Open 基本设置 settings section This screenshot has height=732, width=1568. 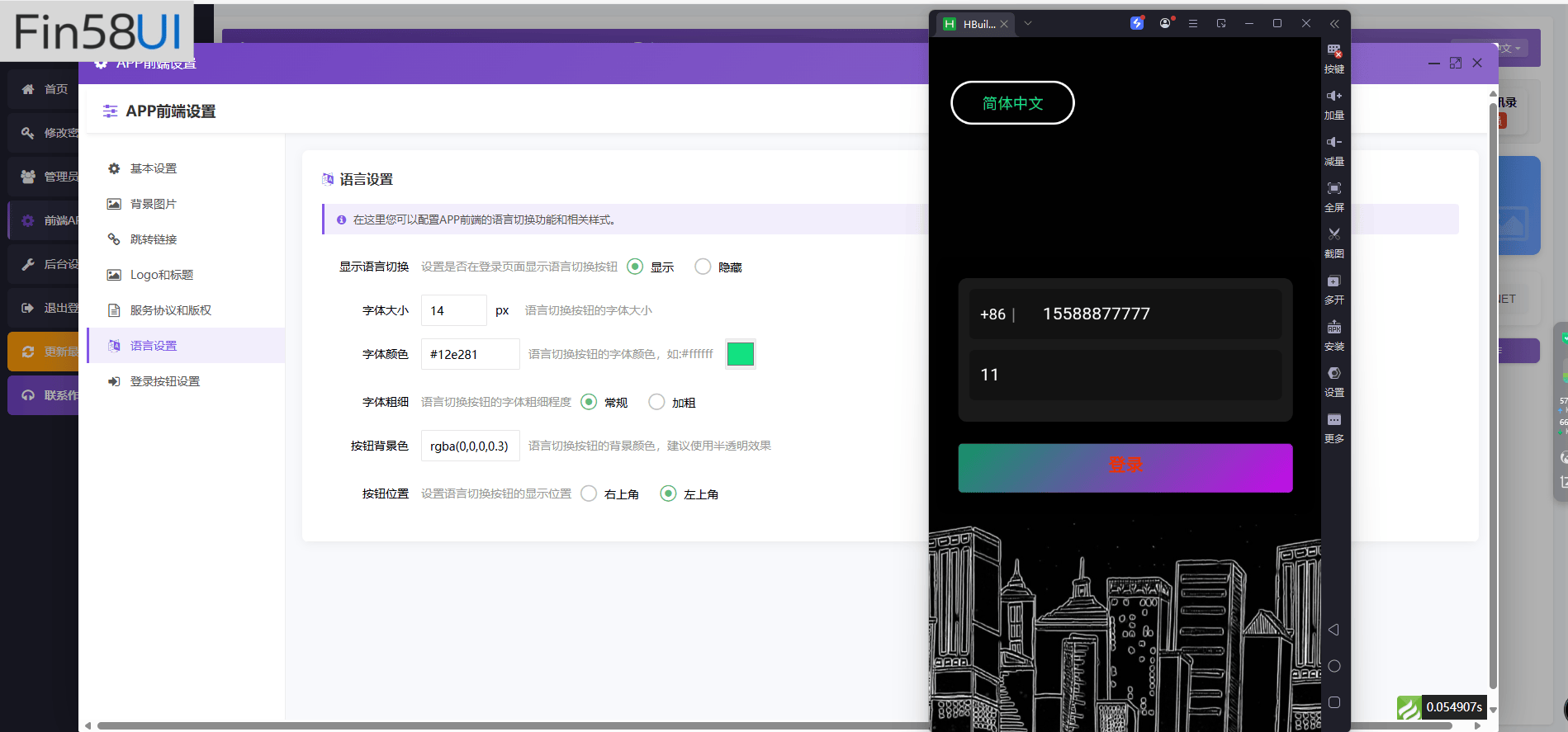point(186,168)
